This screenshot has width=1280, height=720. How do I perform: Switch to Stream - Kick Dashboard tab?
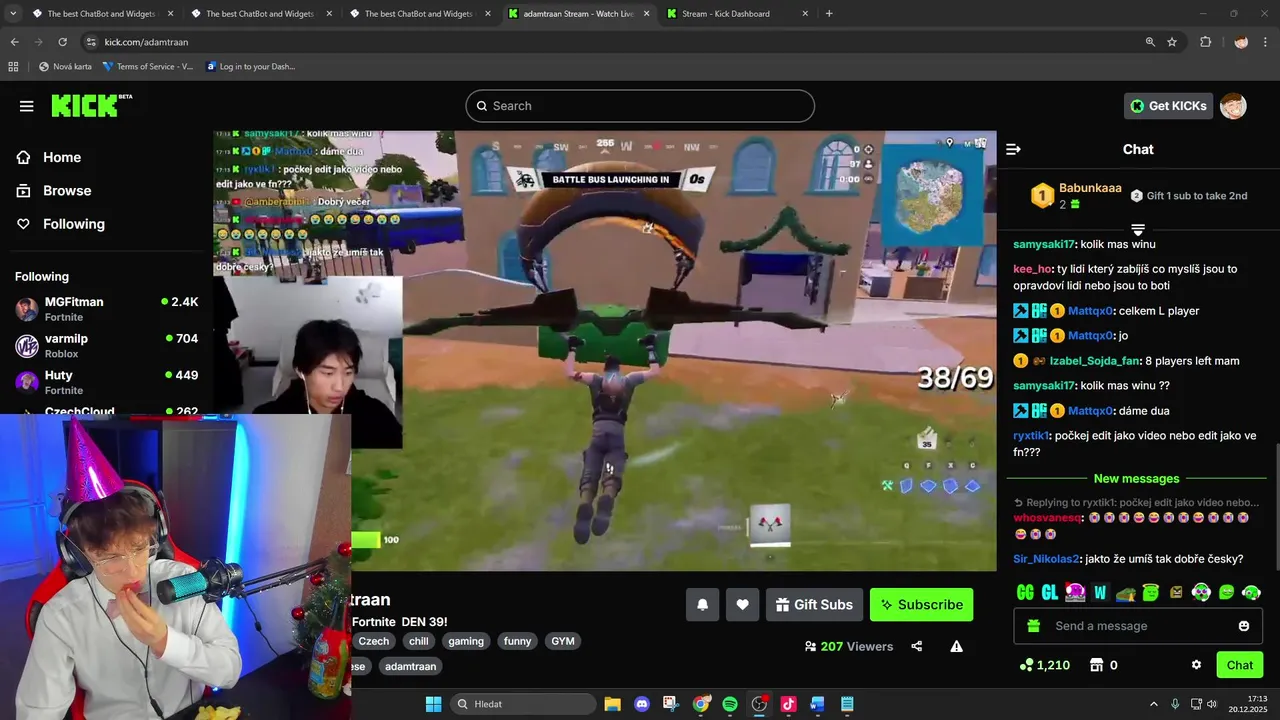tap(738, 14)
